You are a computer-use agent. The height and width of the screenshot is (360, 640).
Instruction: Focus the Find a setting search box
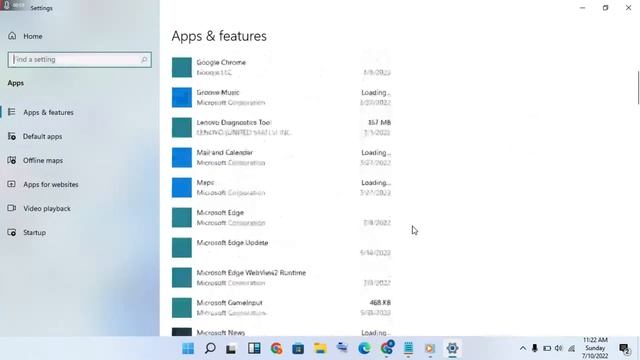click(x=80, y=60)
